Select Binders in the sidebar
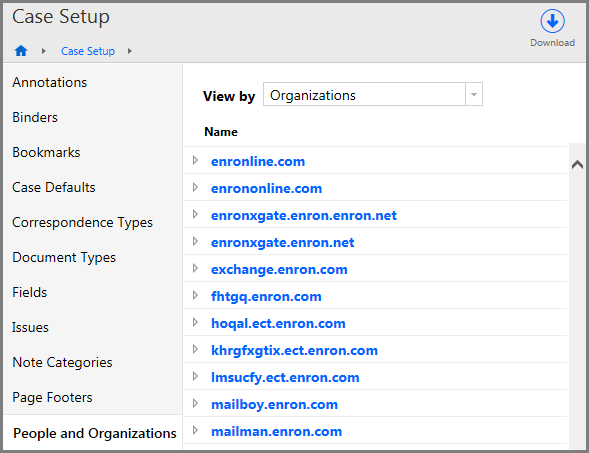589x453 pixels. [x=35, y=117]
